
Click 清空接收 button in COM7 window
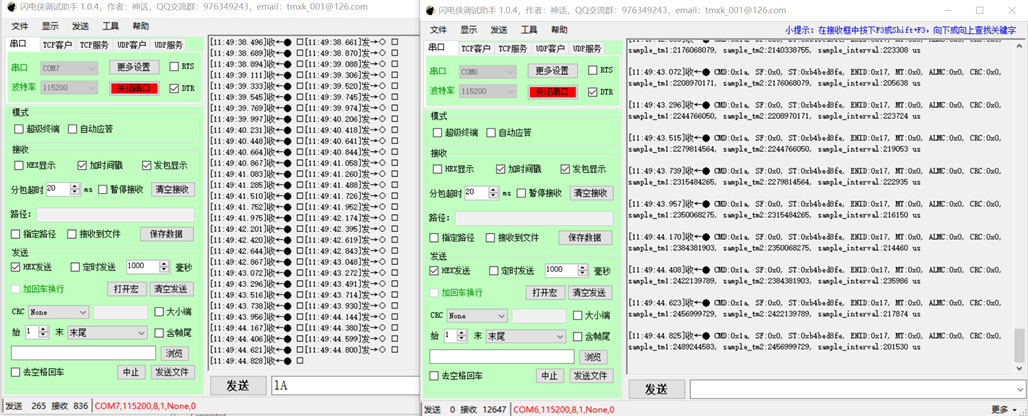point(173,190)
